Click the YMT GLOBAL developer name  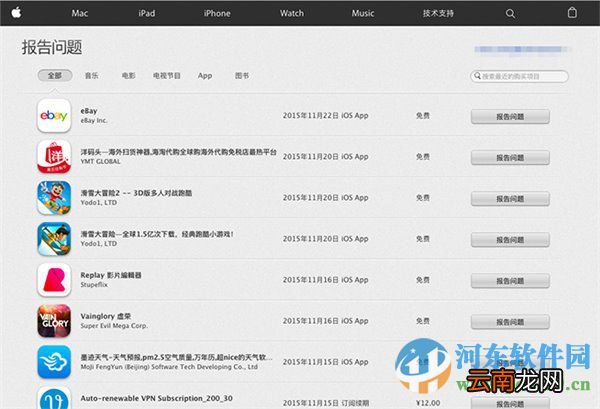100,161
